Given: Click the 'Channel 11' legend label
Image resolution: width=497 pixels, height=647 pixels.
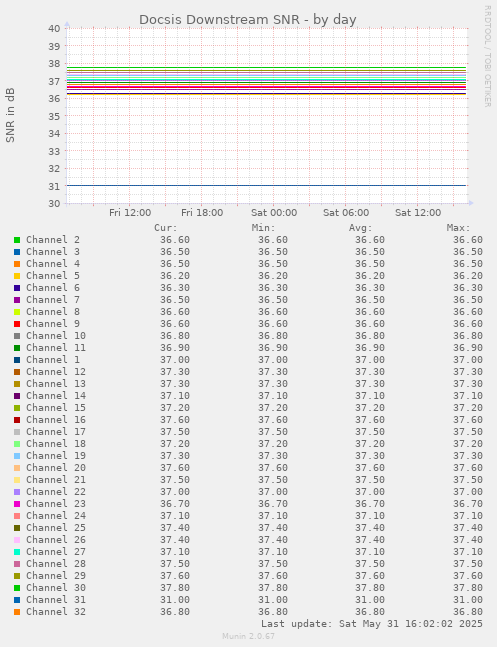Looking at the screenshot, I should [56, 348].
